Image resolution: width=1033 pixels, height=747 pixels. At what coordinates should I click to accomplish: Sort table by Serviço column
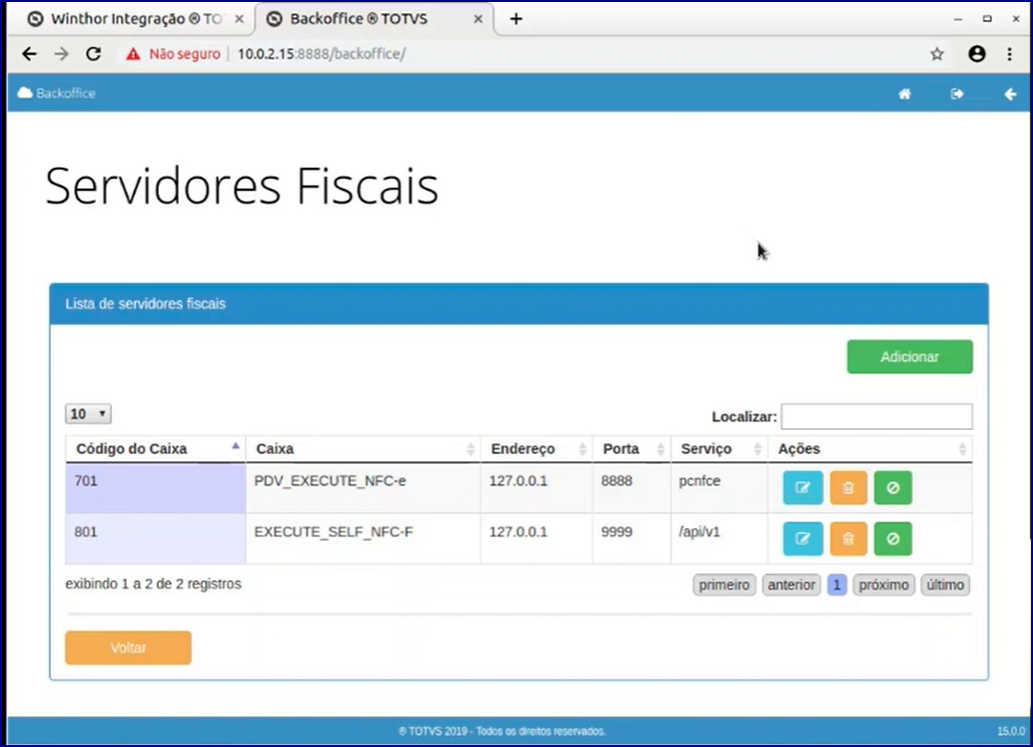tap(719, 449)
